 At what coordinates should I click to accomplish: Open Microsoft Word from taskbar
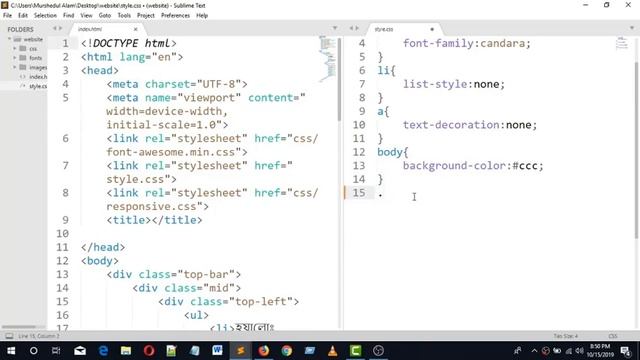point(217,351)
